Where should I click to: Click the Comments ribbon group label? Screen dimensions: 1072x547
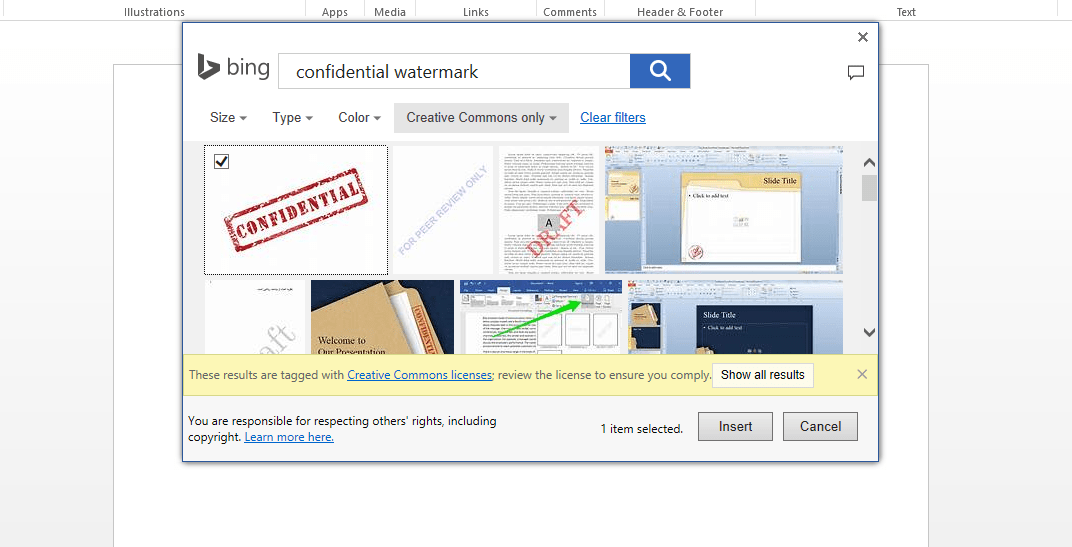[570, 12]
